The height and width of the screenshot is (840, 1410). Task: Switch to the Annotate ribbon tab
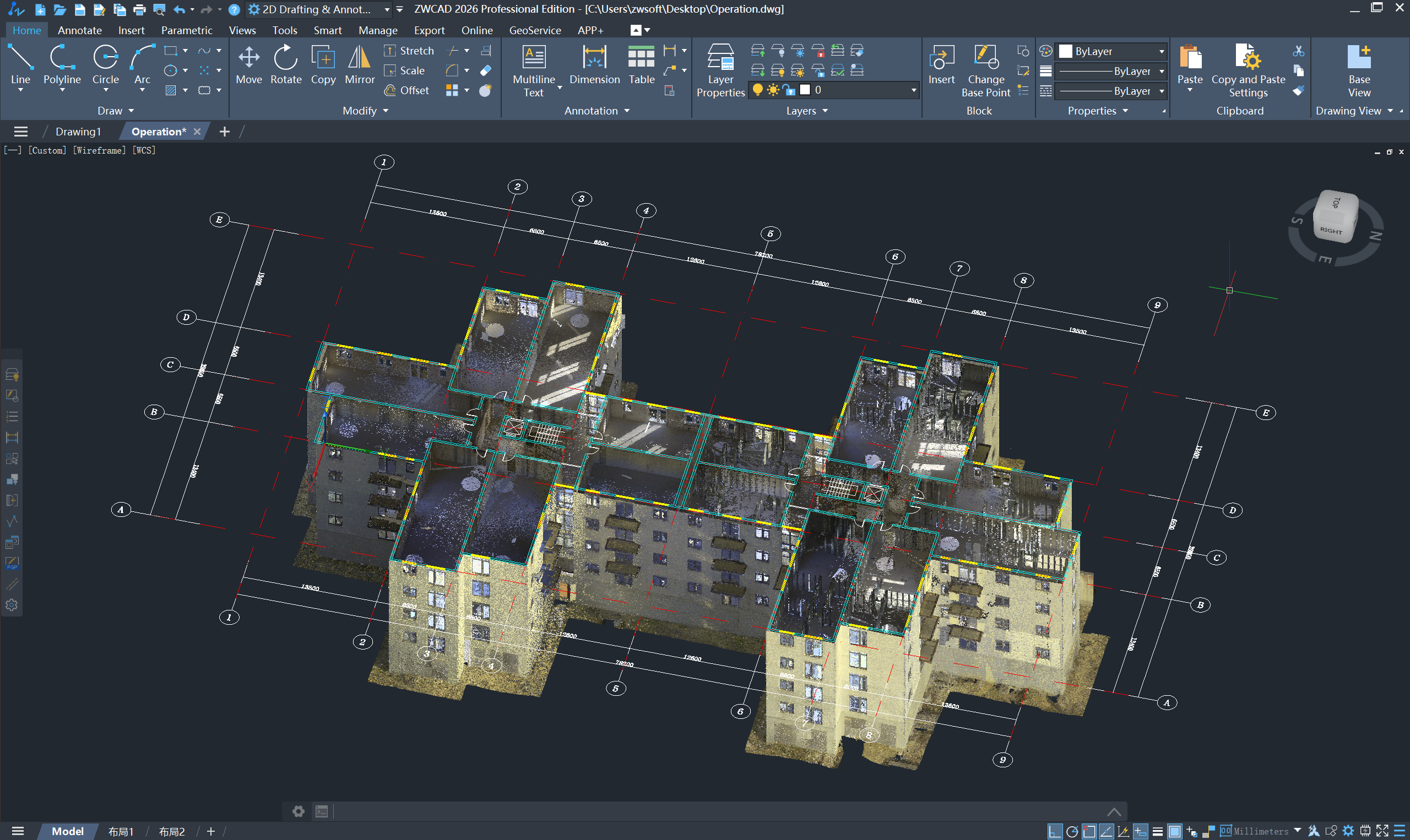79,30
